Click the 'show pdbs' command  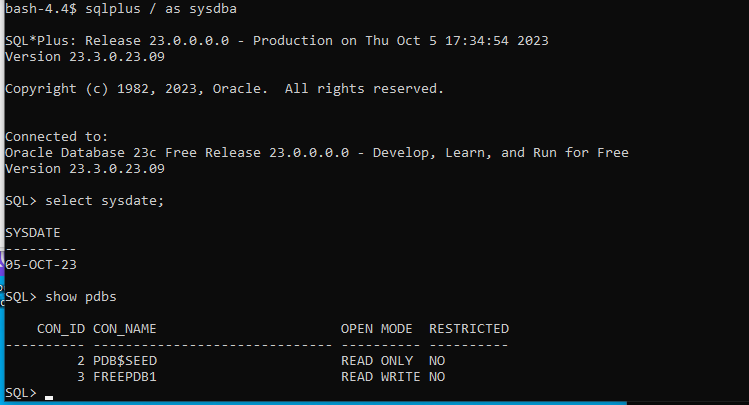pos(81,297)
